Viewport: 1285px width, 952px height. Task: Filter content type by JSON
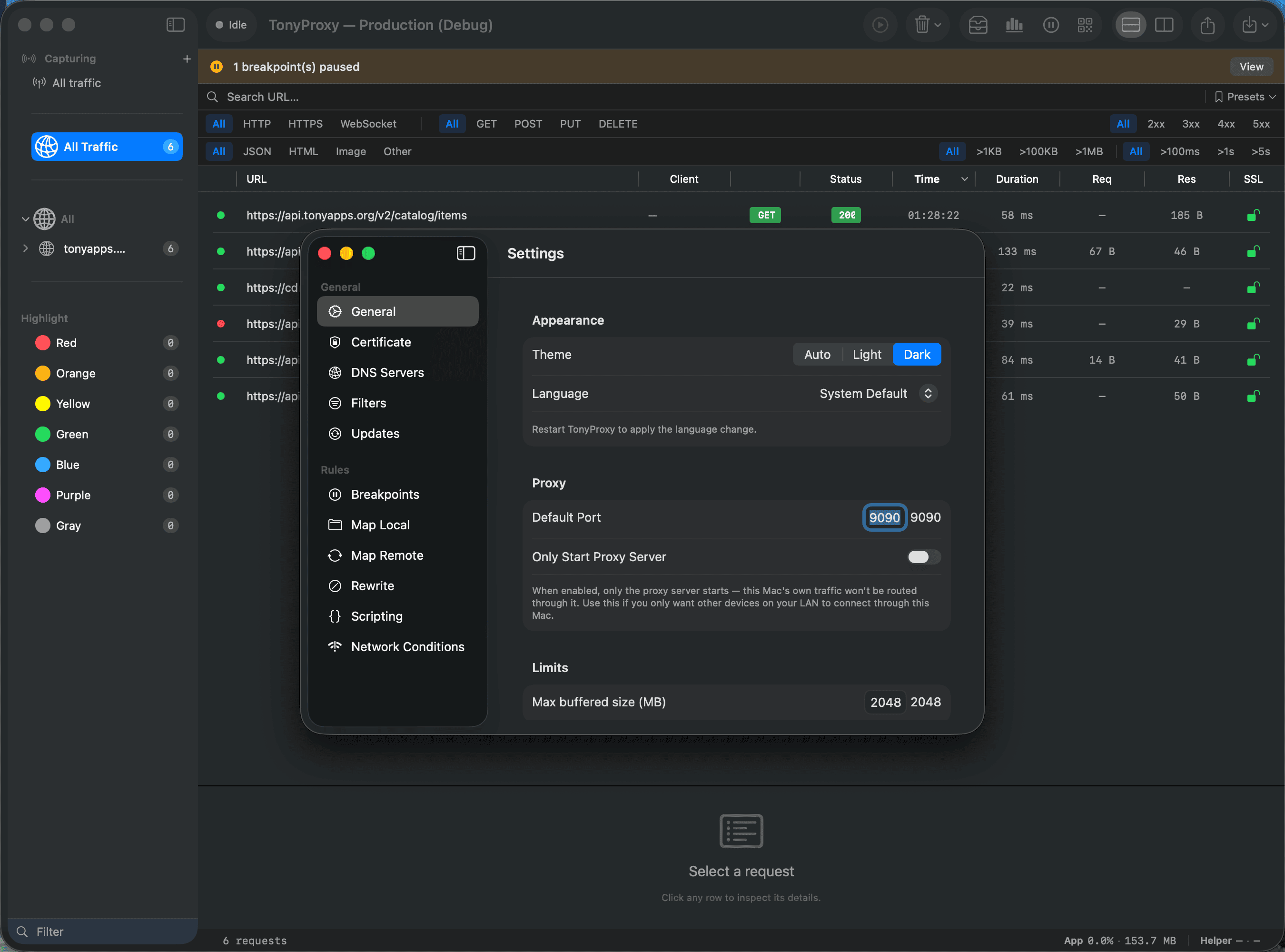[257, 151]
